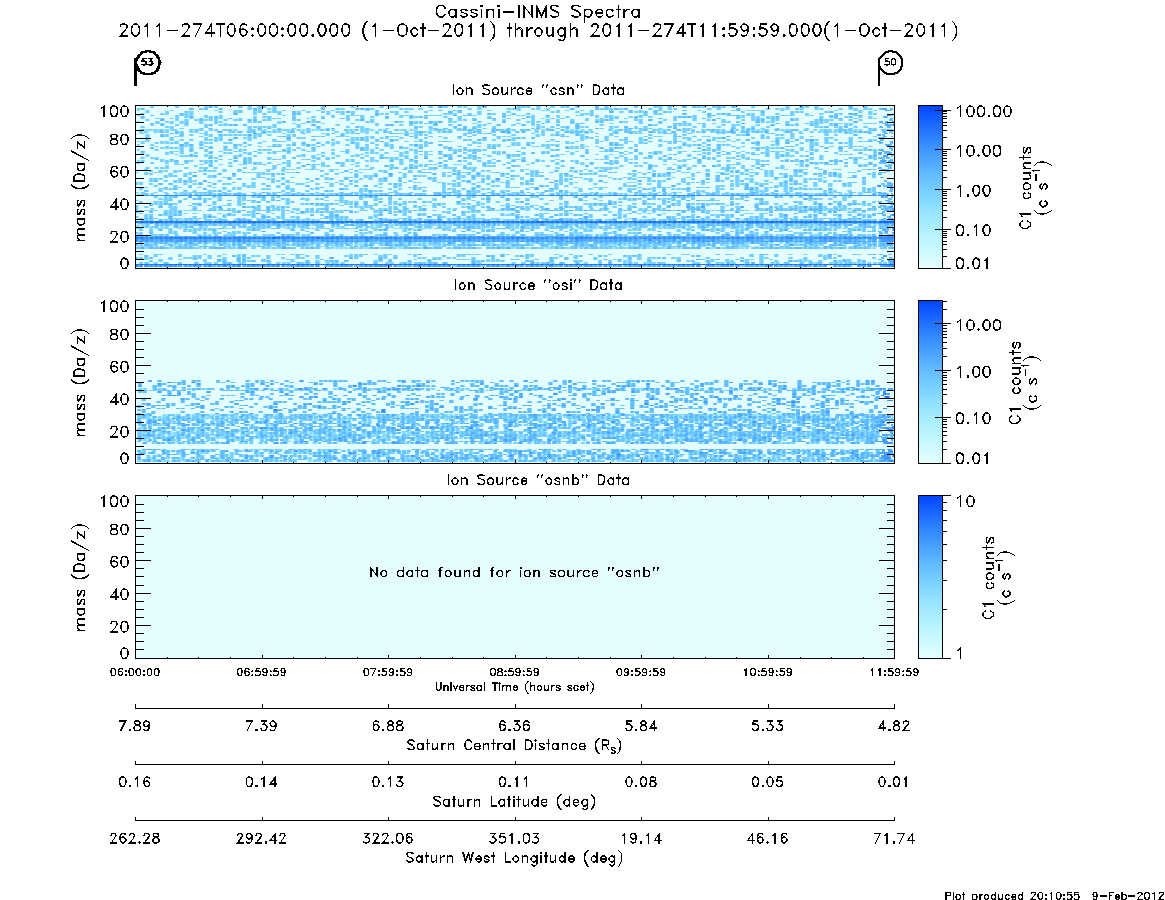1165x900 pixels.
Task: Click the 10:59:59 time tick label
Action: (x=768, y=672)
